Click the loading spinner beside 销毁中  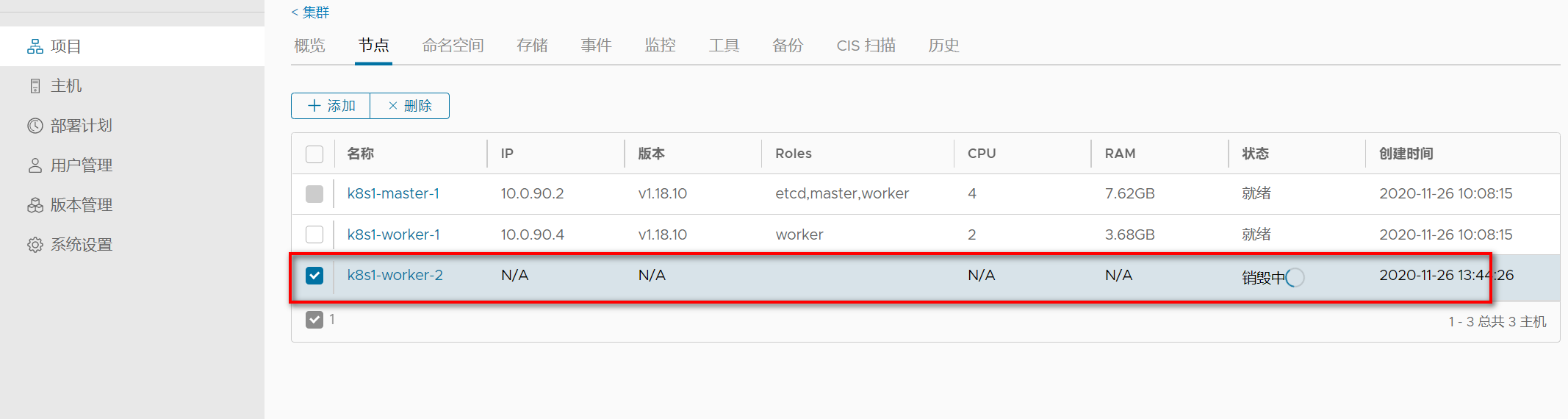pos(1295,277)
